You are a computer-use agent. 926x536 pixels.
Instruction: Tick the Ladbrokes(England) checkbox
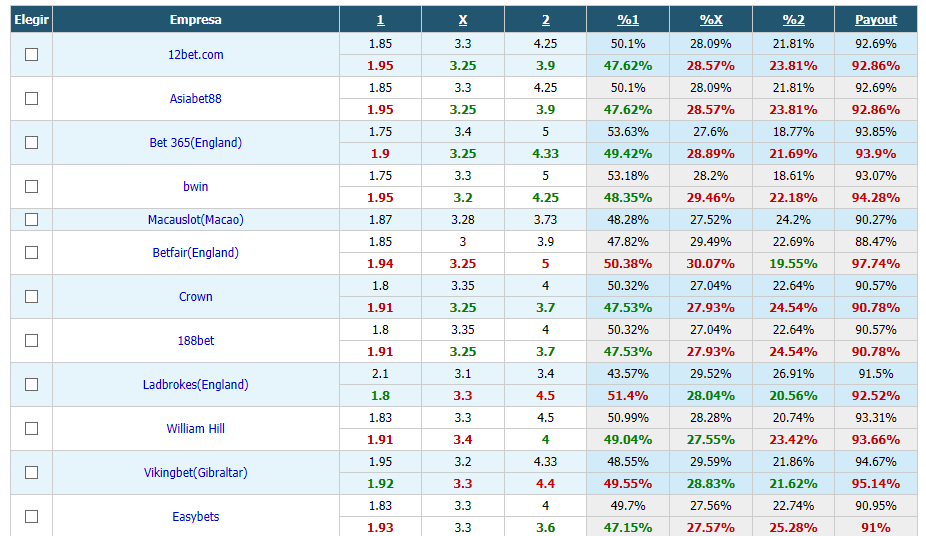(31, 384)
